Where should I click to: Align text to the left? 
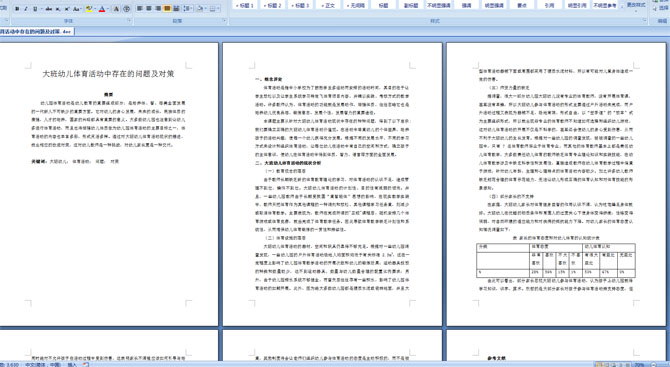140,9
